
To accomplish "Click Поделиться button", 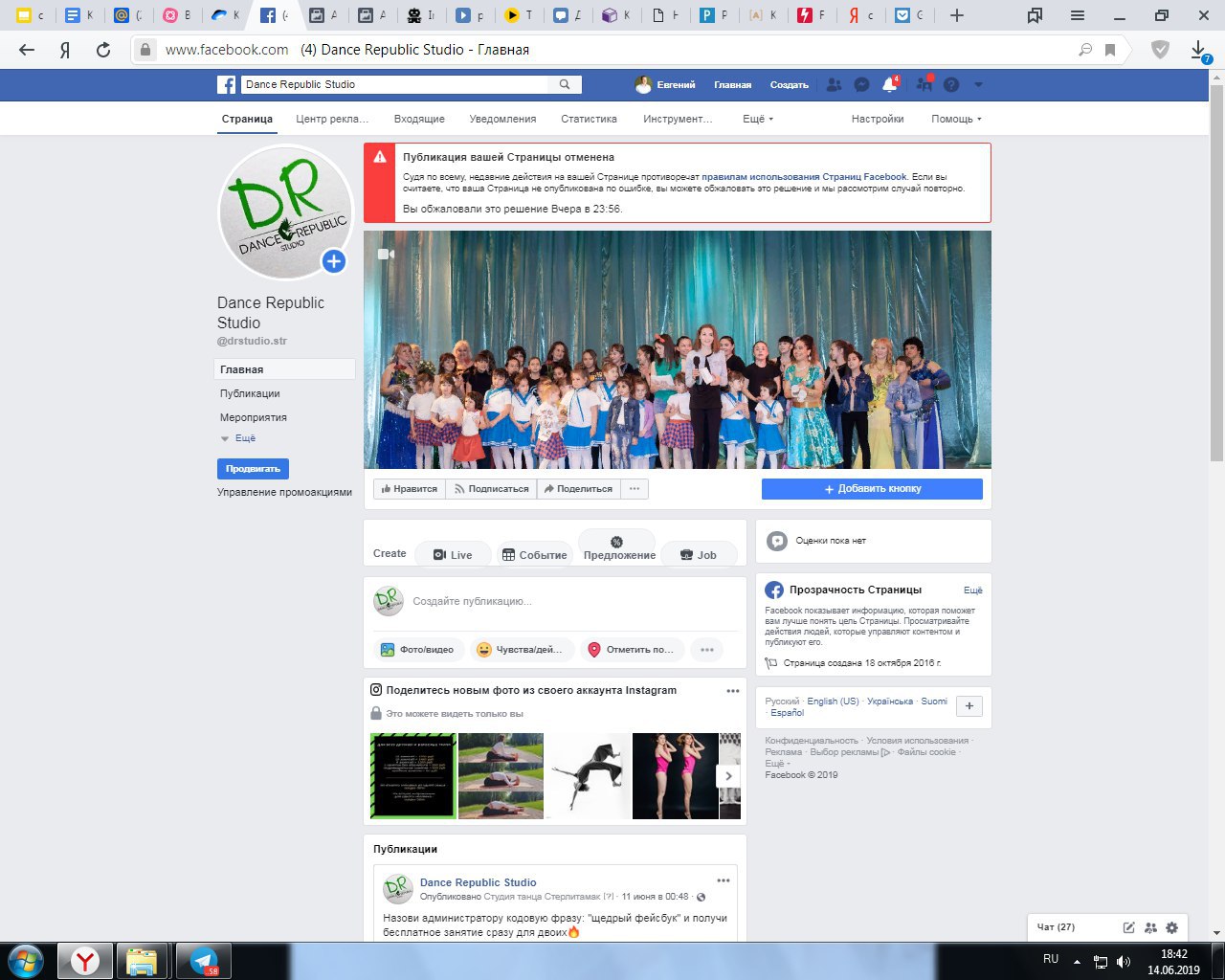I will [x=578, y=489].
